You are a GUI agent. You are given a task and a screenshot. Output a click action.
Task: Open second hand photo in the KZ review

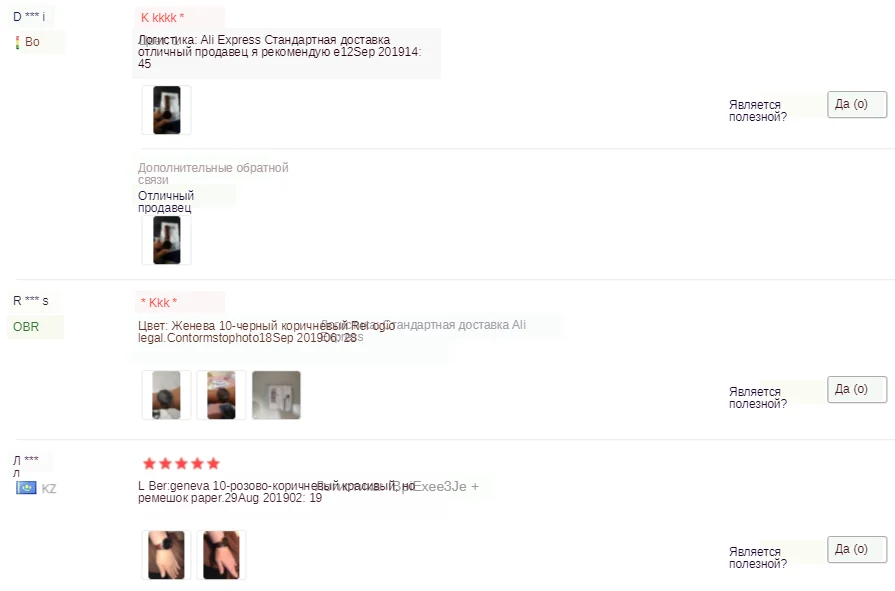pos(221,555)
